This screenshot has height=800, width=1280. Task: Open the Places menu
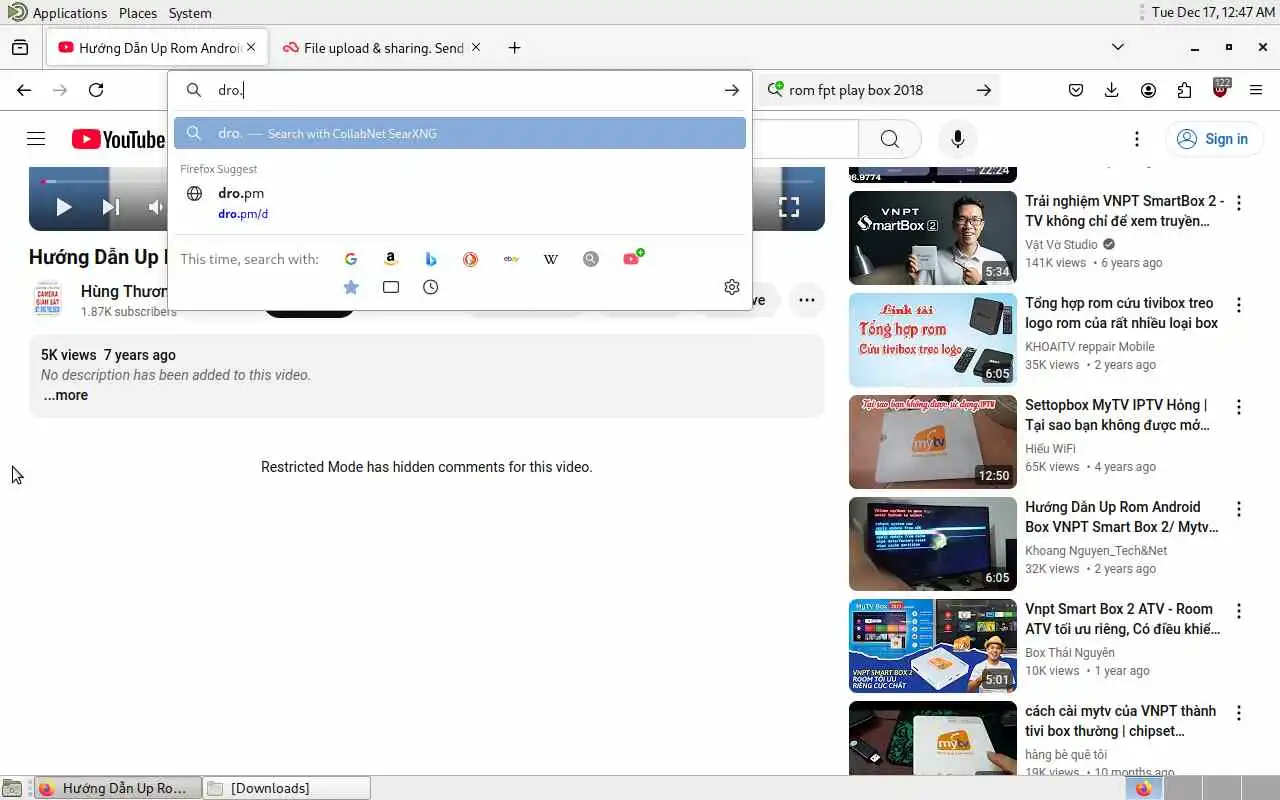tap(138, 13)
